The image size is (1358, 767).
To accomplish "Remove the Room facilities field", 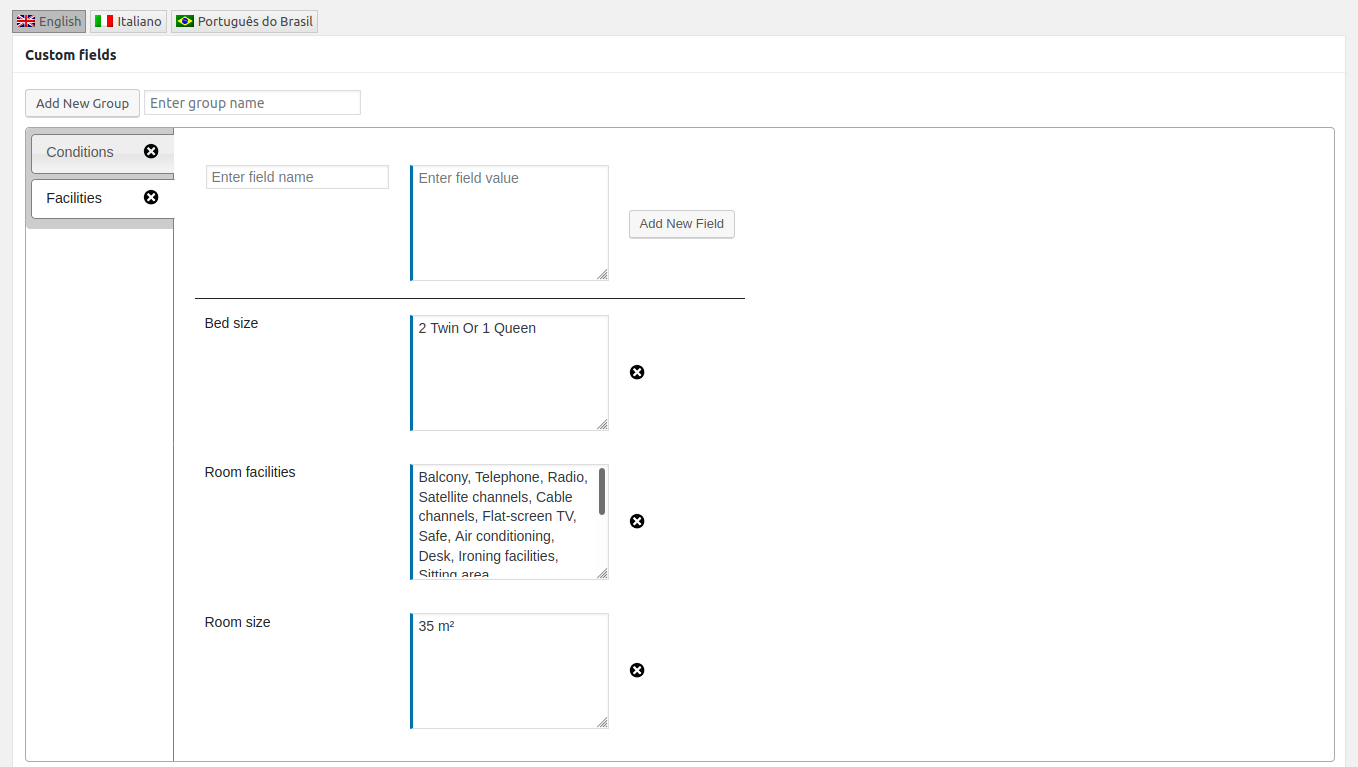I will [637, 522].
